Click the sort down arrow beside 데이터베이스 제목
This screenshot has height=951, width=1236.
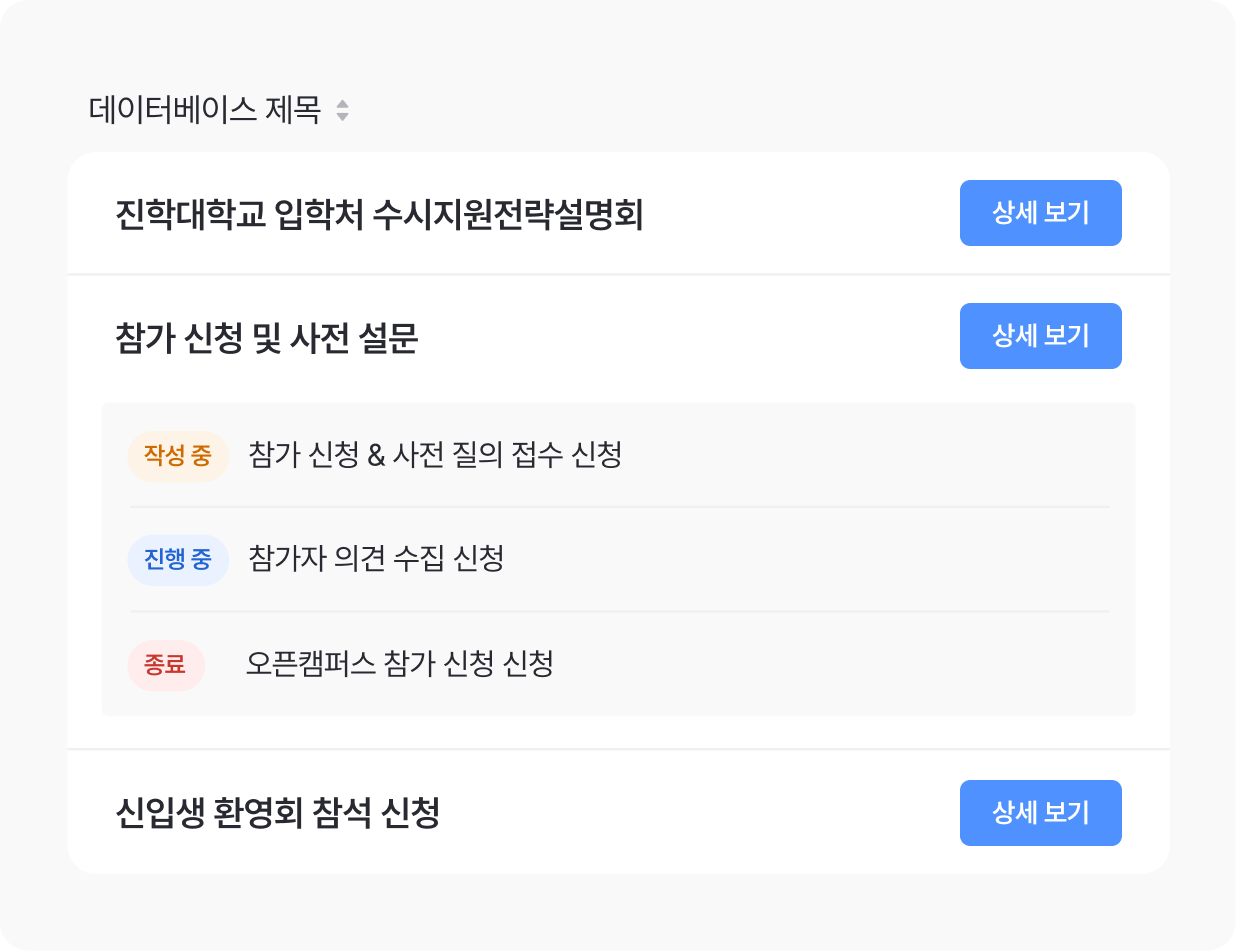click(x=342, y=117)
